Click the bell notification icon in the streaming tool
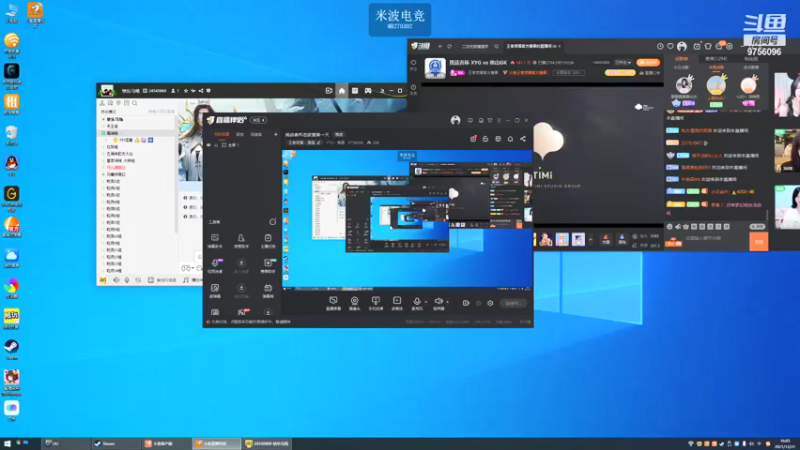This screenshot has width=800, height=450. pos(510,139)
